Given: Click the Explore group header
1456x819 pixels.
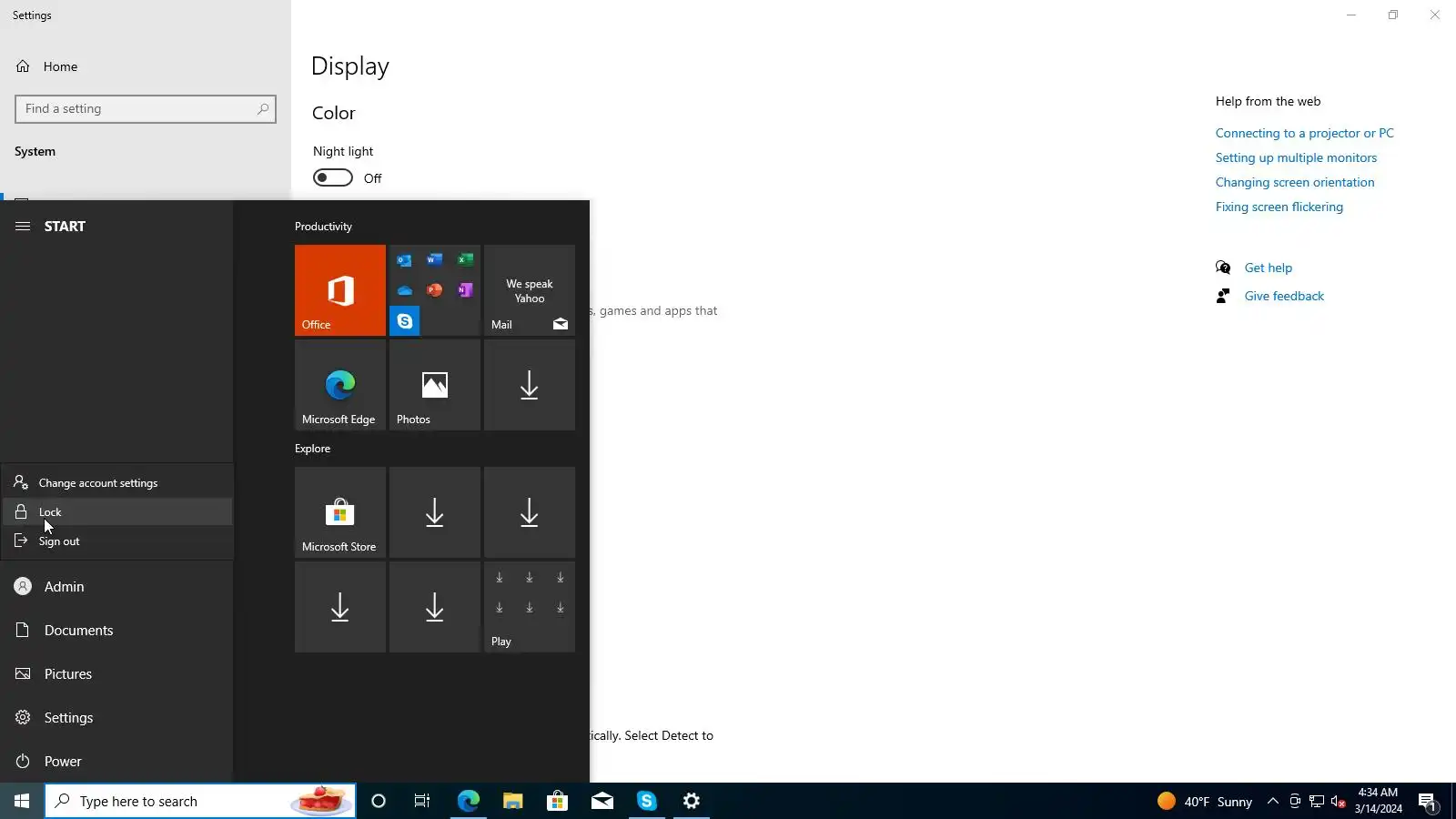Looking at the screenshot, I should click(x=312, y=449).
